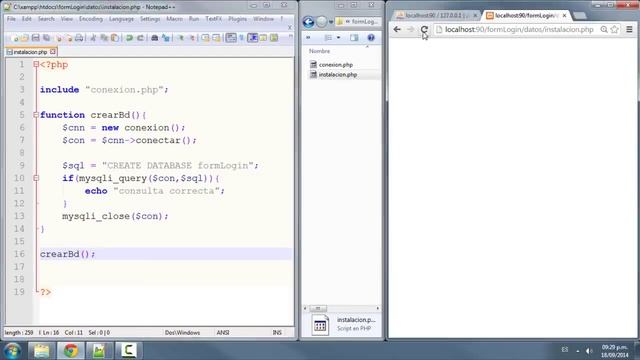The image size is (640, 360).
Task: Open Explorer recent locations dropdown arrow
Action: pos(331,22)
